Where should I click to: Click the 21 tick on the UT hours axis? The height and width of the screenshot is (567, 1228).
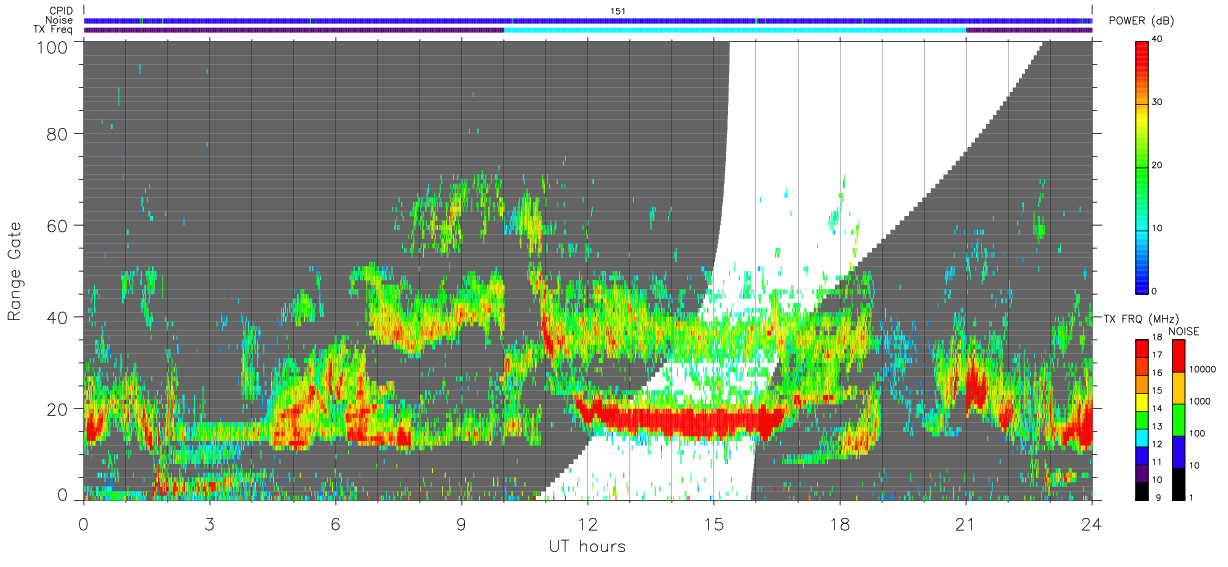(x=966, y=524)
